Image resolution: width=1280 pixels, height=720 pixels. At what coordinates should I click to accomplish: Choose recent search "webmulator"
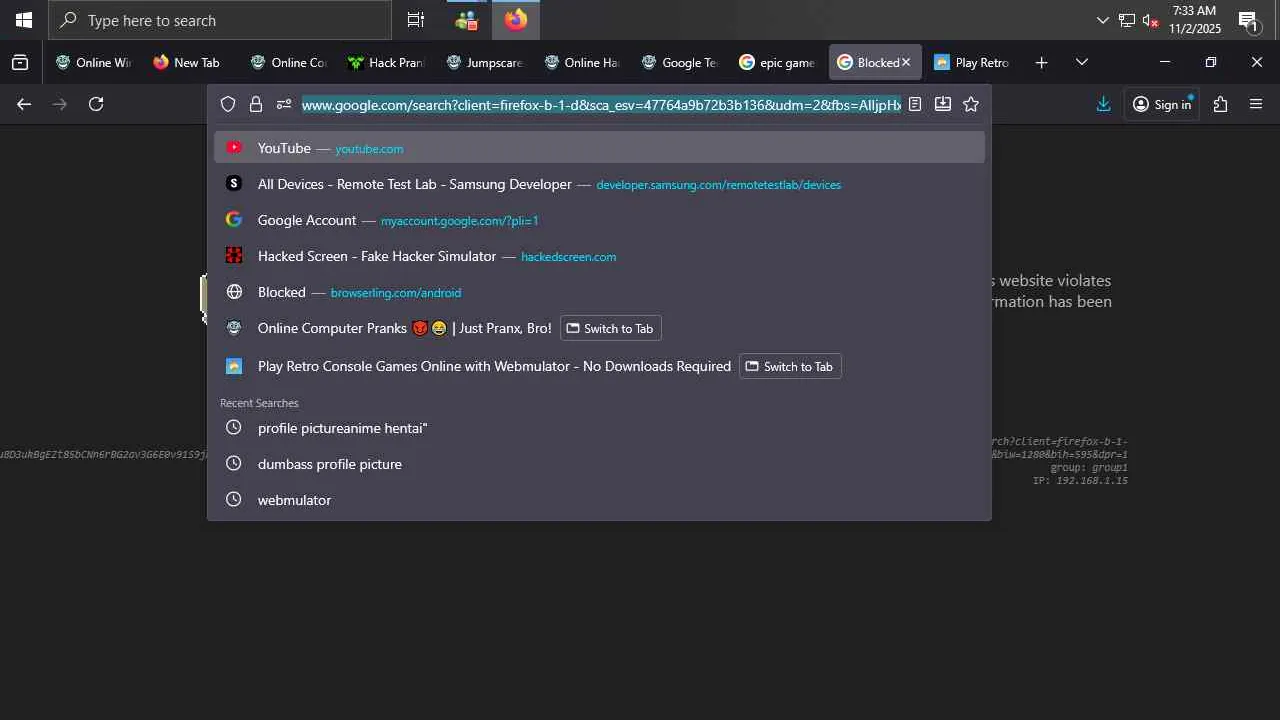pyautogui.click(x=600, y=500)
